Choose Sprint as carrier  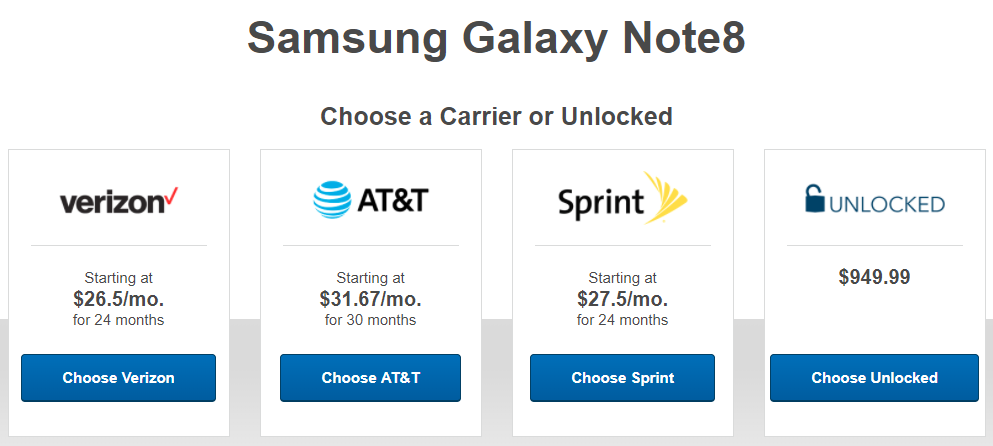(623, 378)
